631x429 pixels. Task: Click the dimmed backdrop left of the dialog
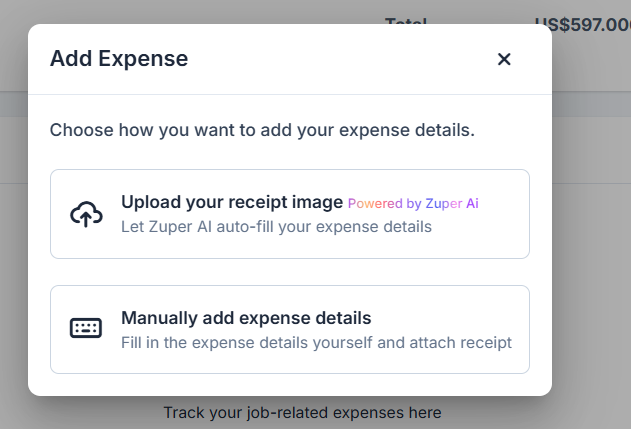click(x=14, y=250)
